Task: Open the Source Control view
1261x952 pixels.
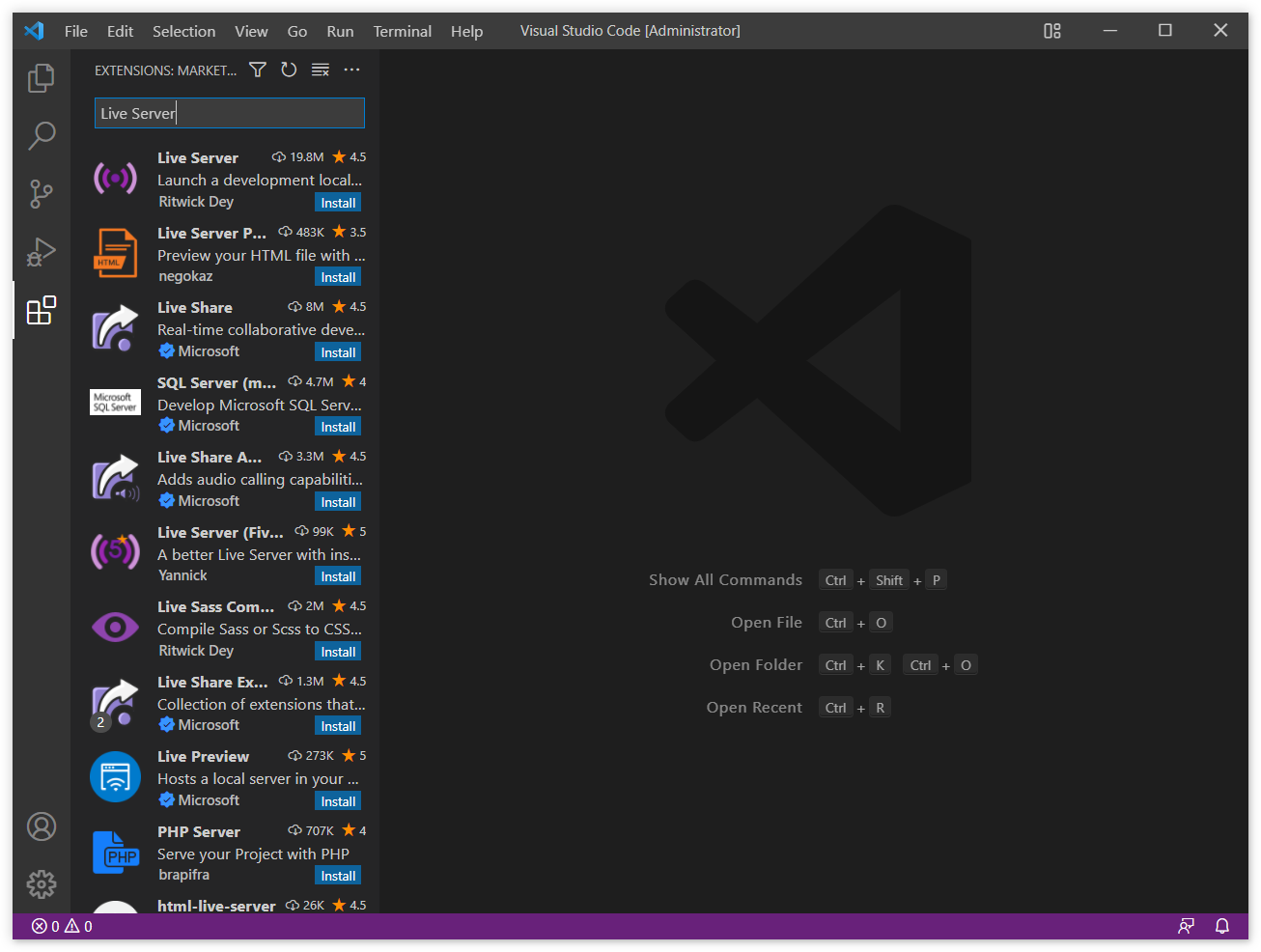Action: (41, 194)
